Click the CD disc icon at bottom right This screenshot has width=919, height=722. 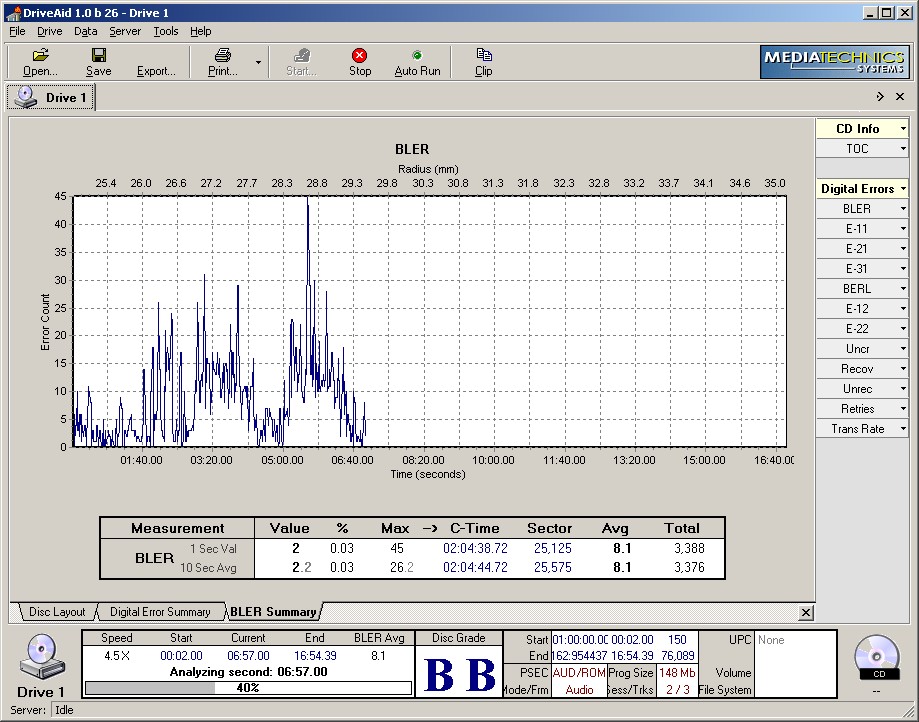[877, 656]
